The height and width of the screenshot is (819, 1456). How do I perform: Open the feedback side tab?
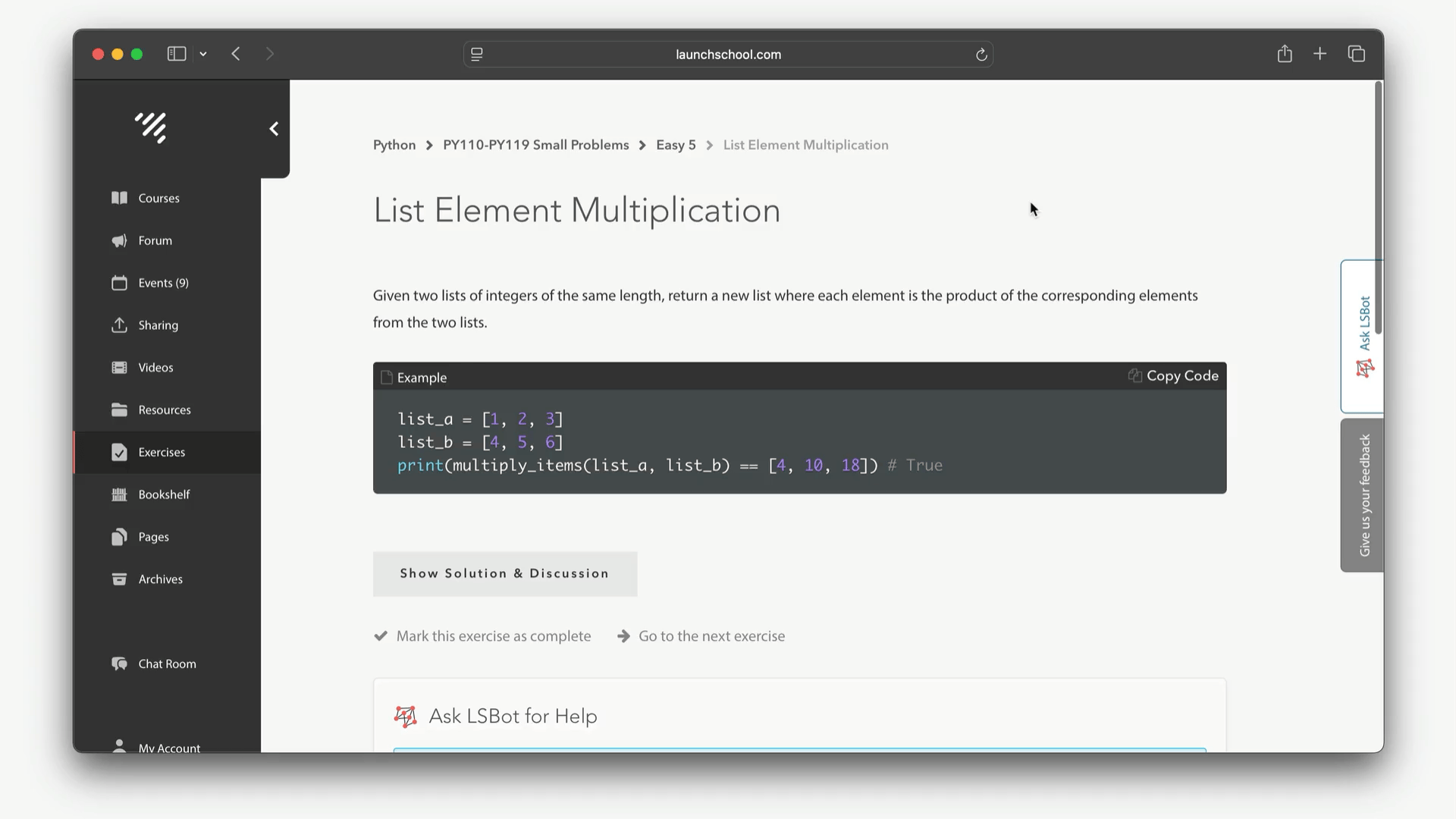pos(1363,495)
